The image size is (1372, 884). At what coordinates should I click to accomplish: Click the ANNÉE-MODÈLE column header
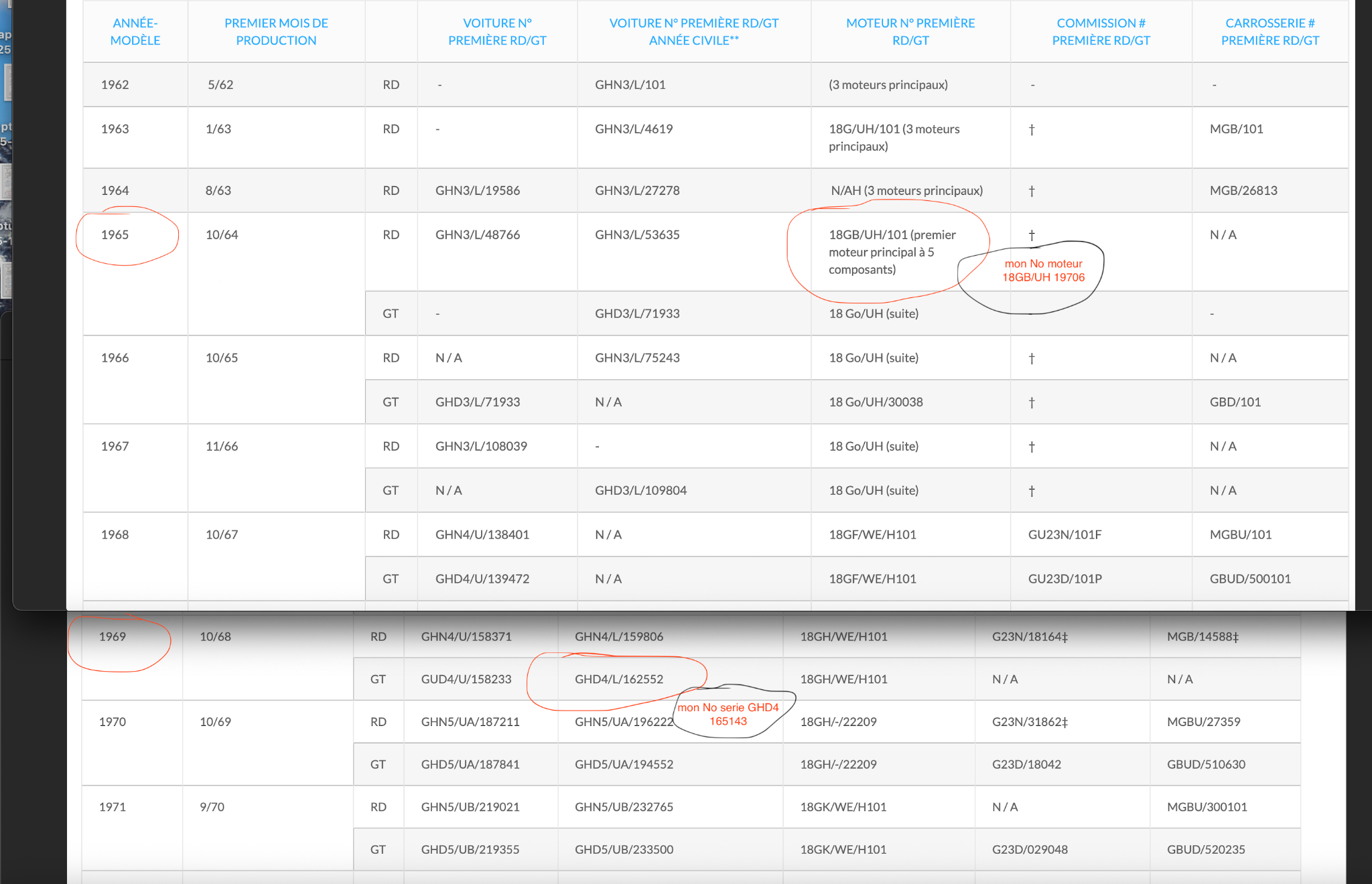click(x=135, y=31)
